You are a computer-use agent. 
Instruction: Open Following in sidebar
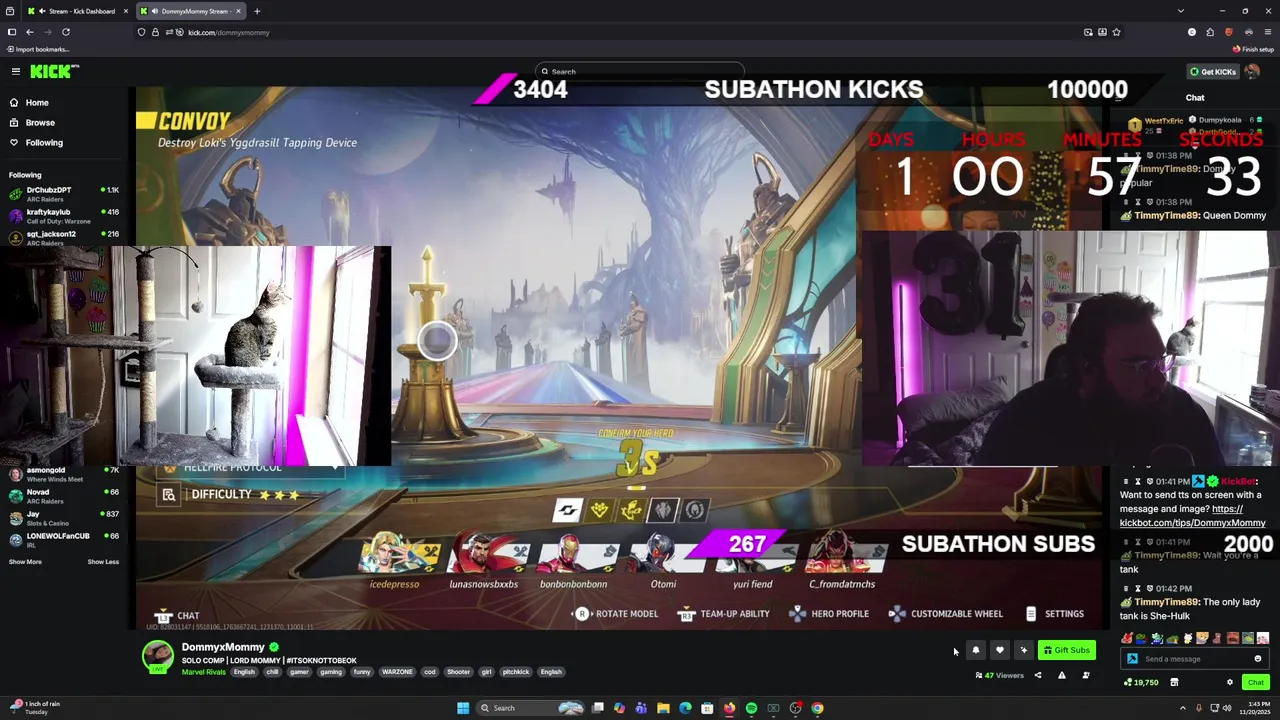coord(44,142)
